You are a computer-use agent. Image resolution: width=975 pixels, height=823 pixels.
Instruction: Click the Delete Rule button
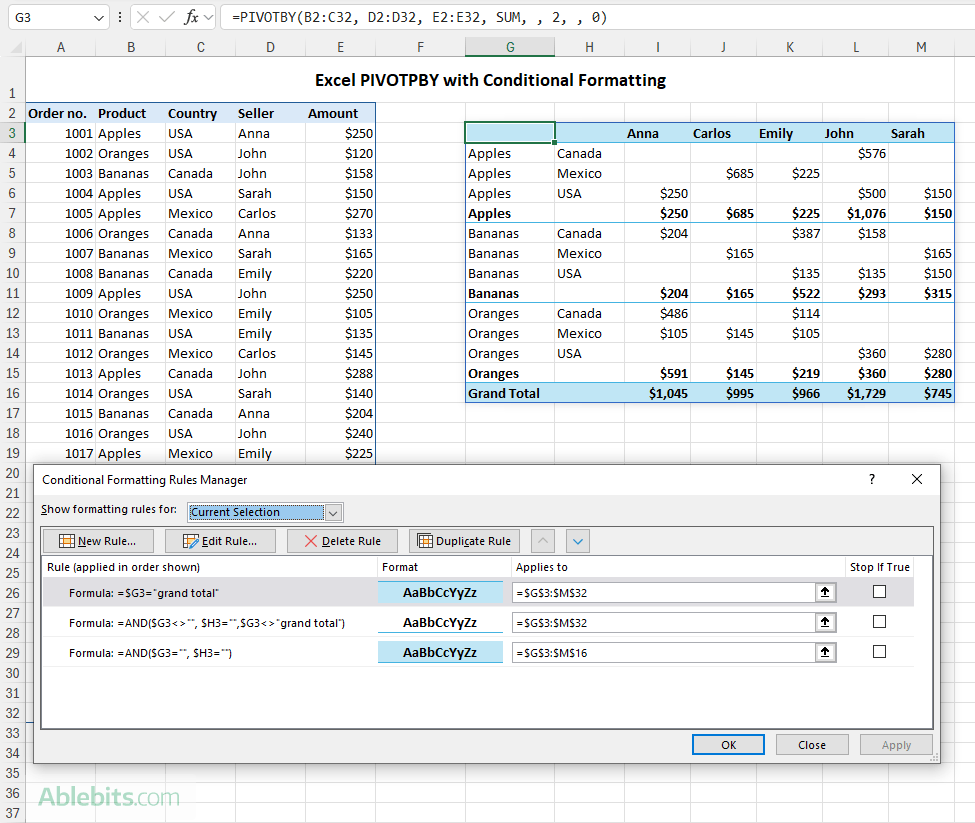pos(342,541)
